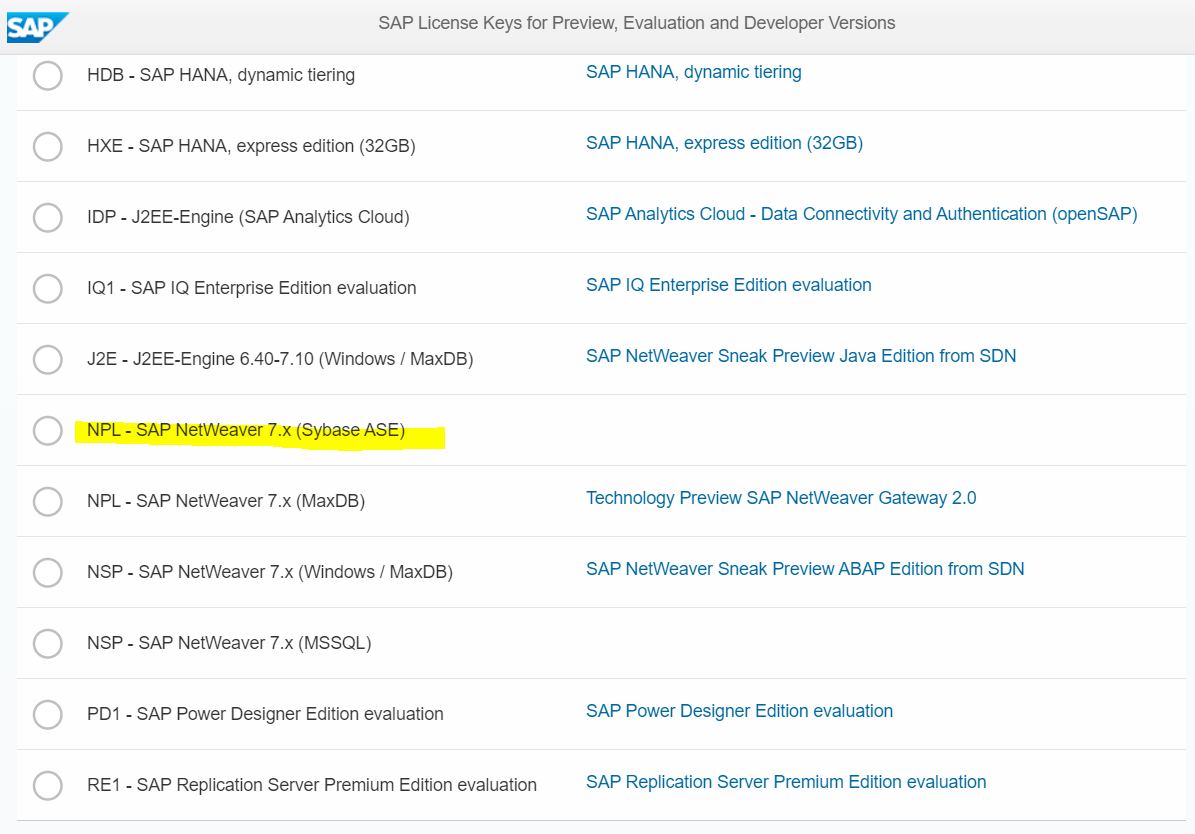Click the HXE - SAP HANA, express edition label
Screen dimensions: 1195x834
point(251,146)
